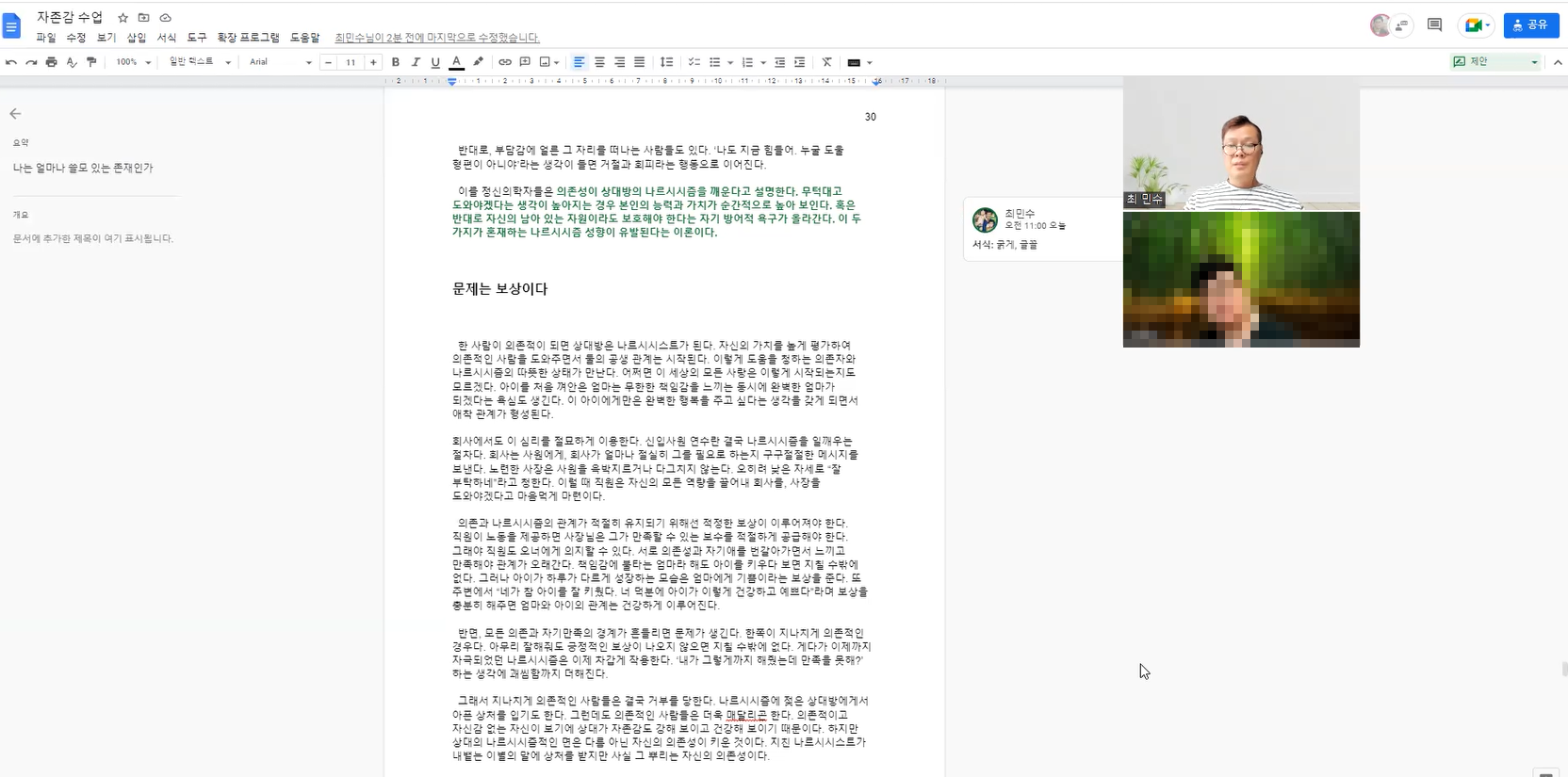Star the 자존감 수업 document

(x=122, y=18)
